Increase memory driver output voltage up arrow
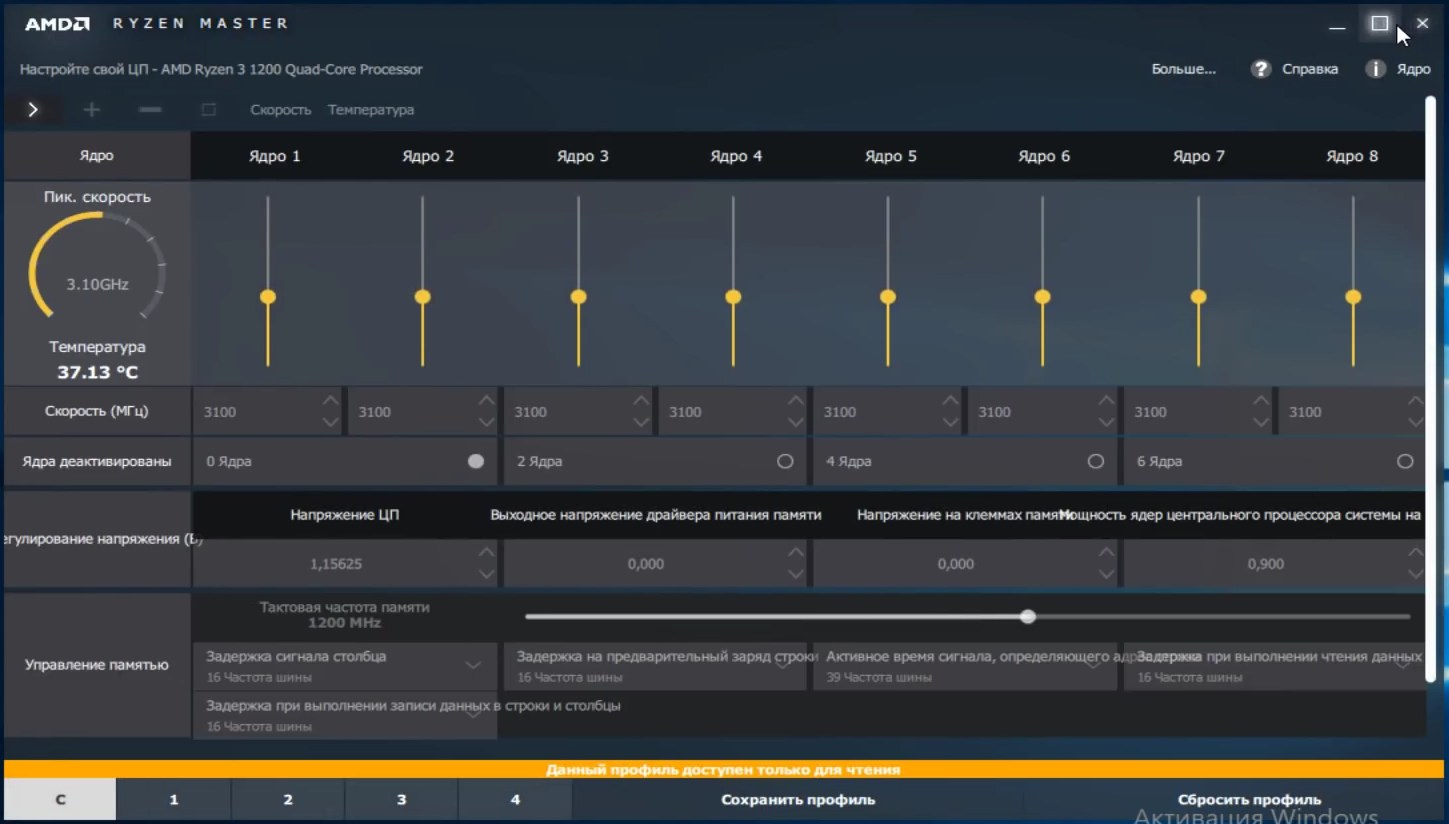This screenshot has height=824, width=1449. click(x=795, y=552)
